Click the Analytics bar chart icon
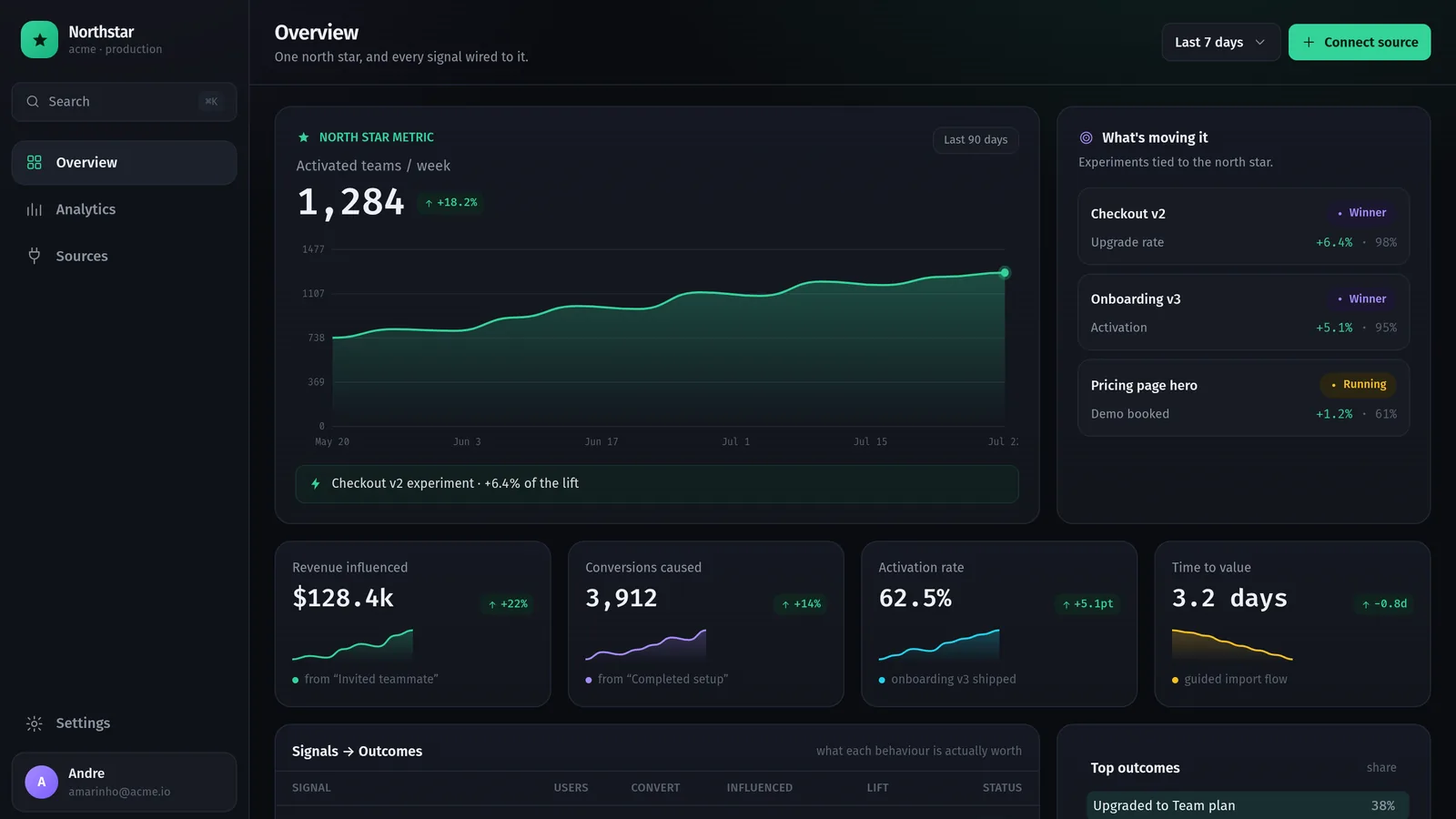1456x819 pixels. (x=35, y=209)
